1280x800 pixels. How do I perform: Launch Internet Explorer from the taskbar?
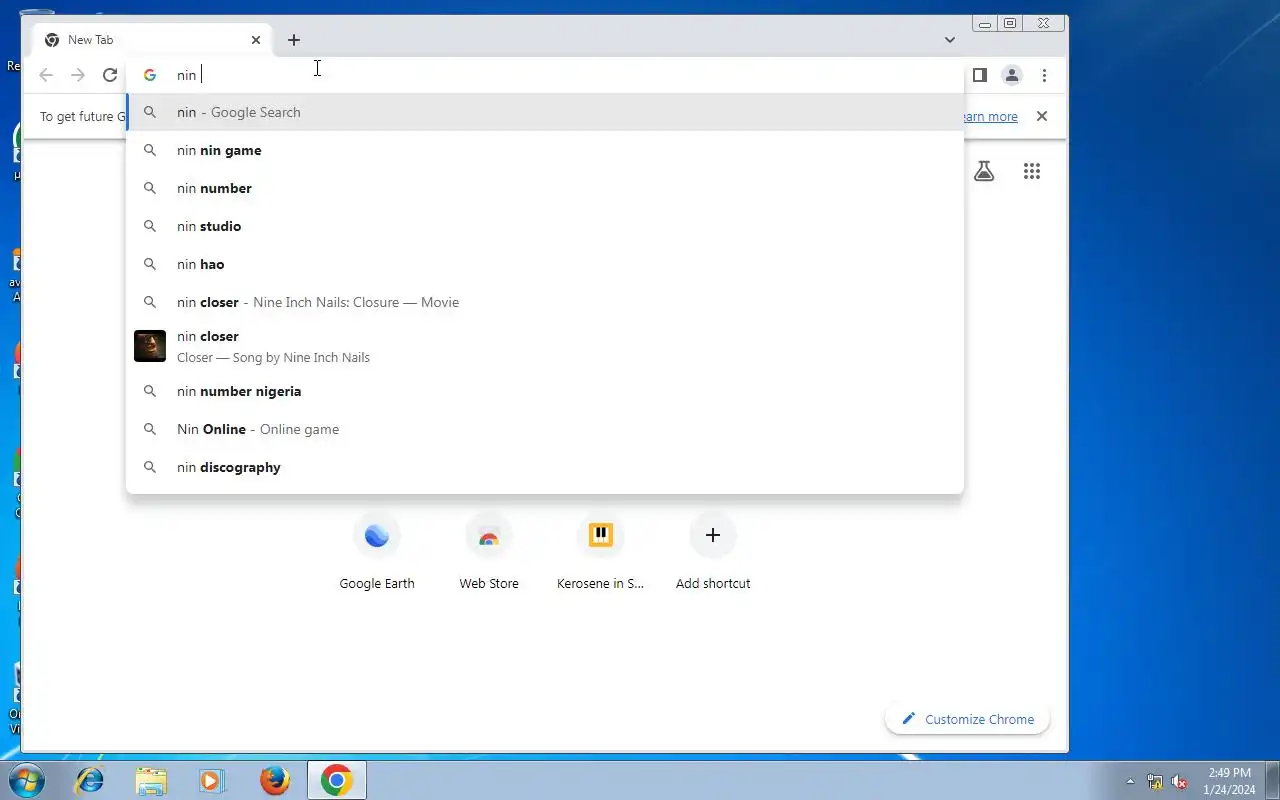pyautogui.click(x=90, y=780)
